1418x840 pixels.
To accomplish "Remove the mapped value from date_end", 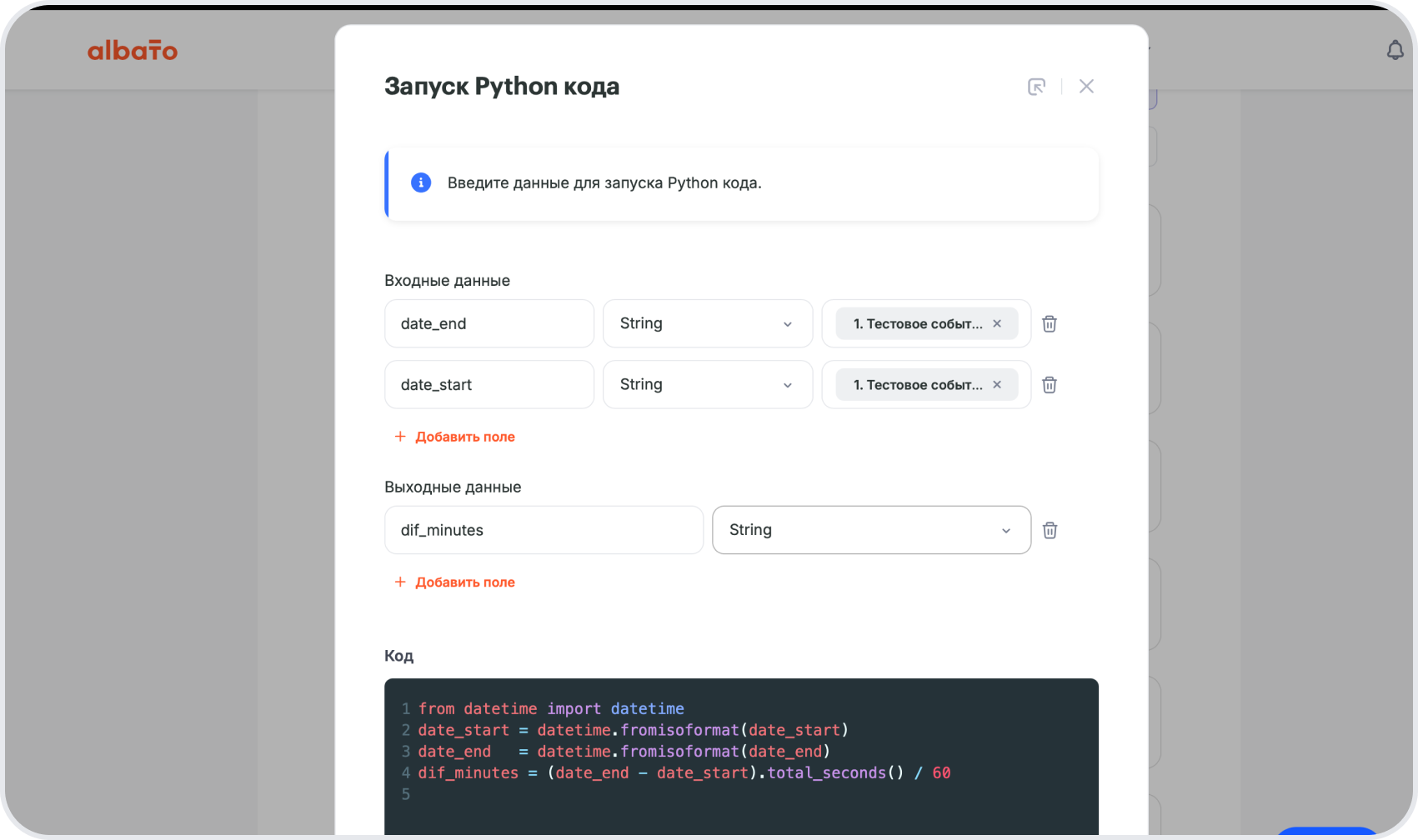I will 997,324.
